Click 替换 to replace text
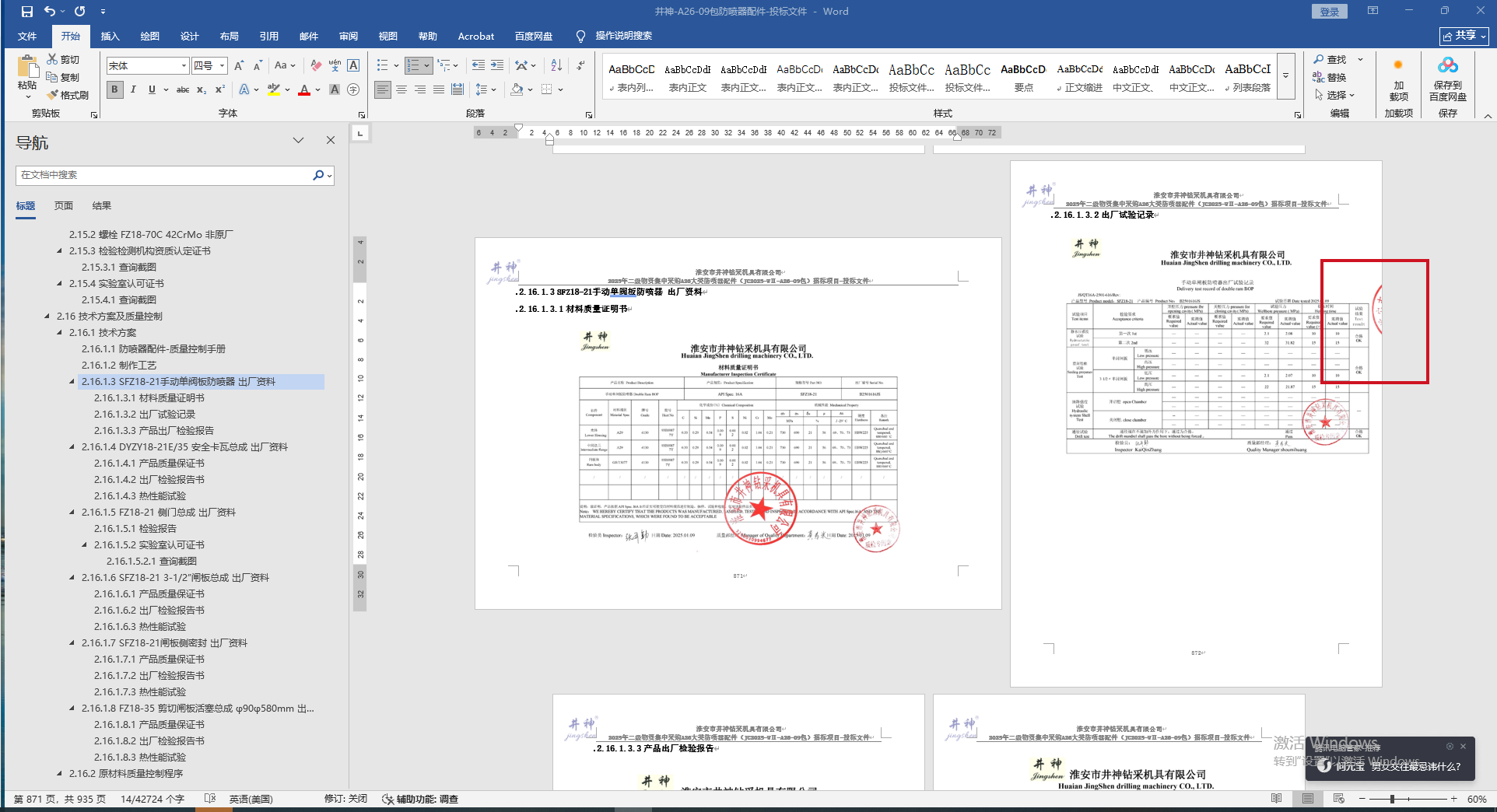Image resolution: width=1497 pixels, height=812 pixels. click(1330, 77)
